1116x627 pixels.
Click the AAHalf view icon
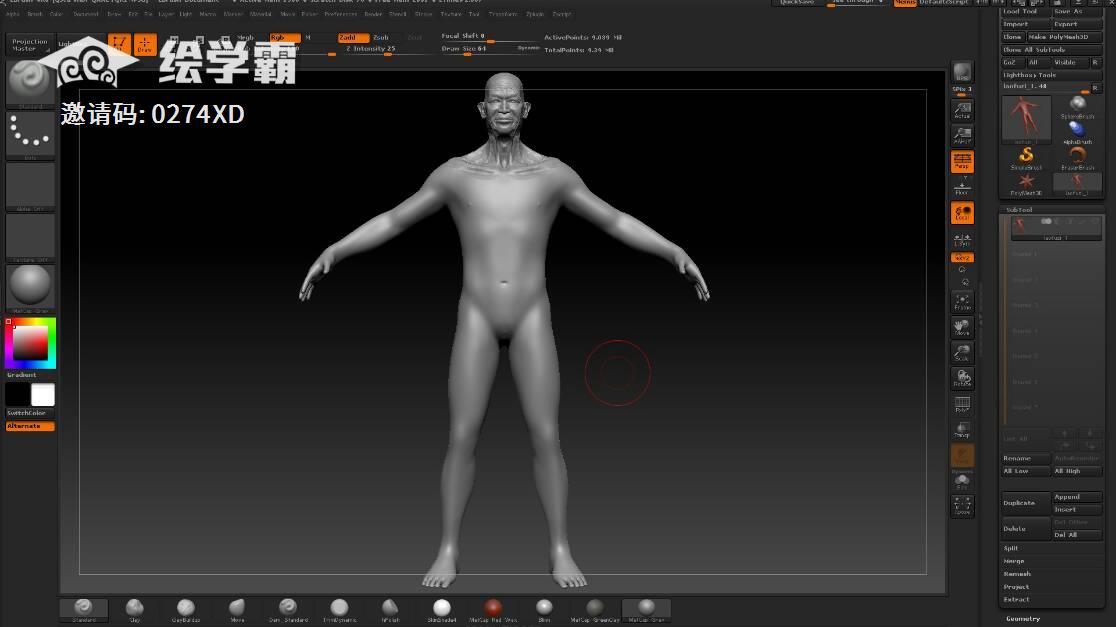click(962, 135)
